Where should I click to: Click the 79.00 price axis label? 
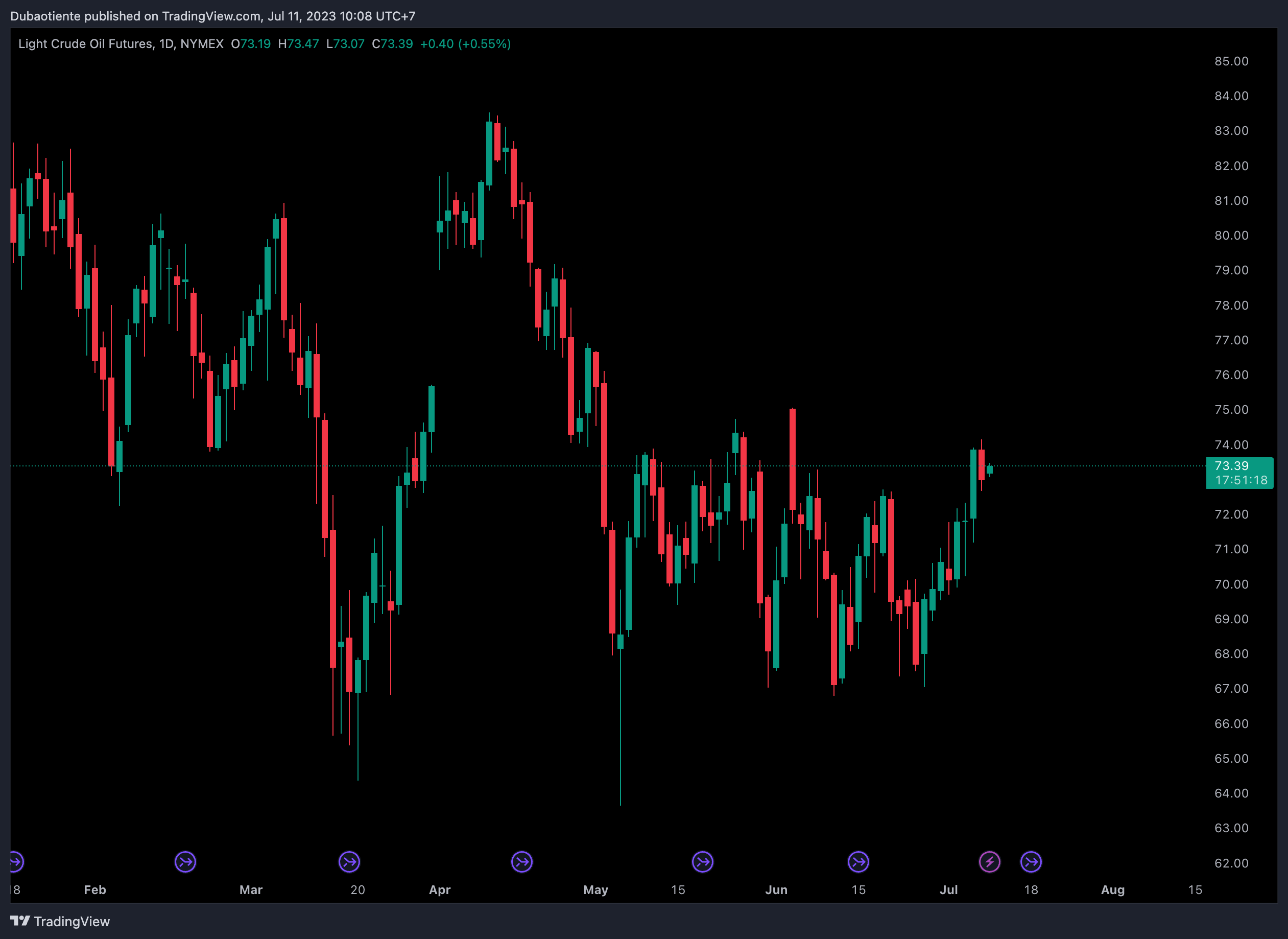[x=1231, y=270]
